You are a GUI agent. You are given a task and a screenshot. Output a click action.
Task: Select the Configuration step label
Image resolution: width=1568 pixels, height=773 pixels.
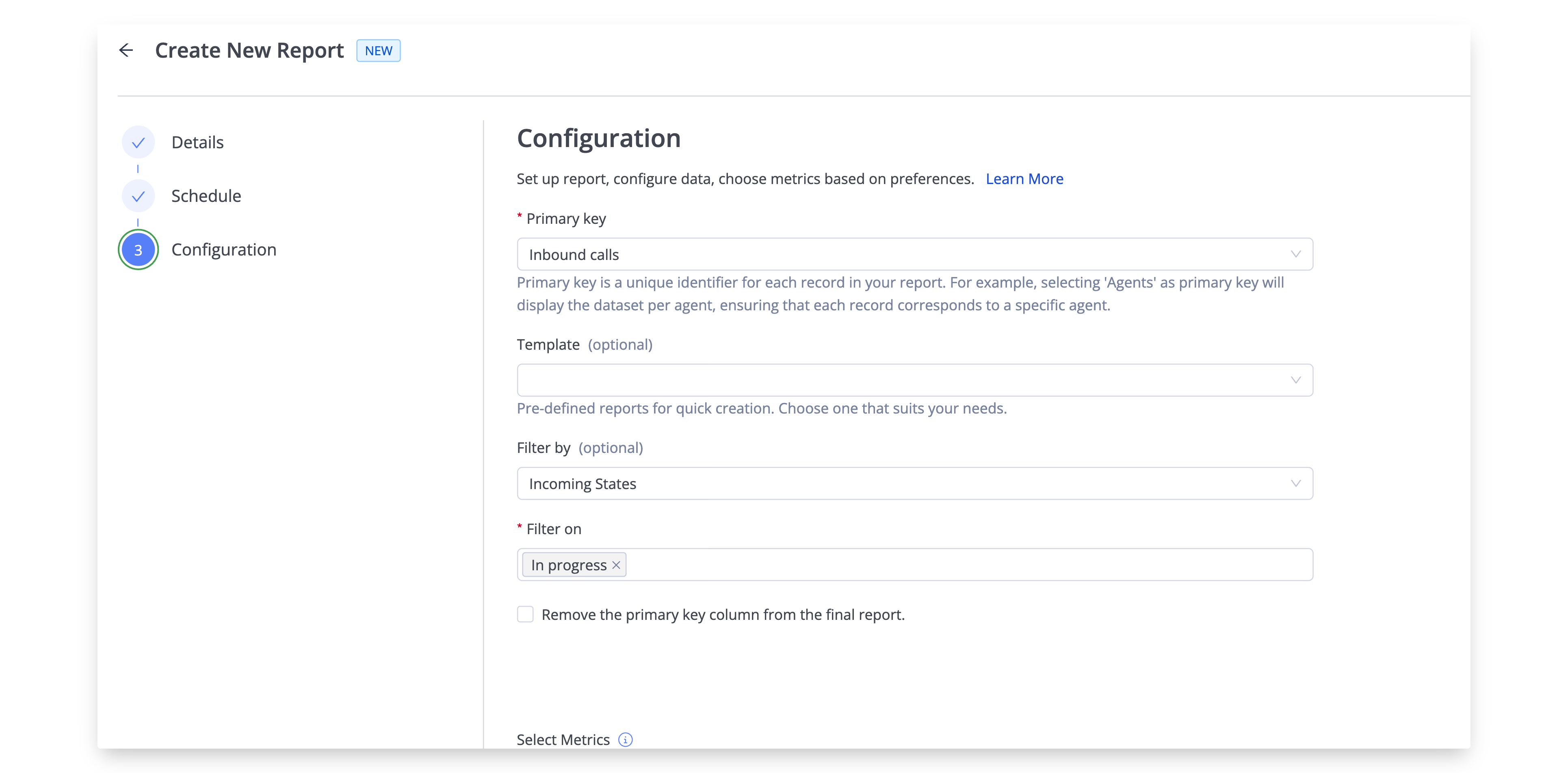[223, 249]
